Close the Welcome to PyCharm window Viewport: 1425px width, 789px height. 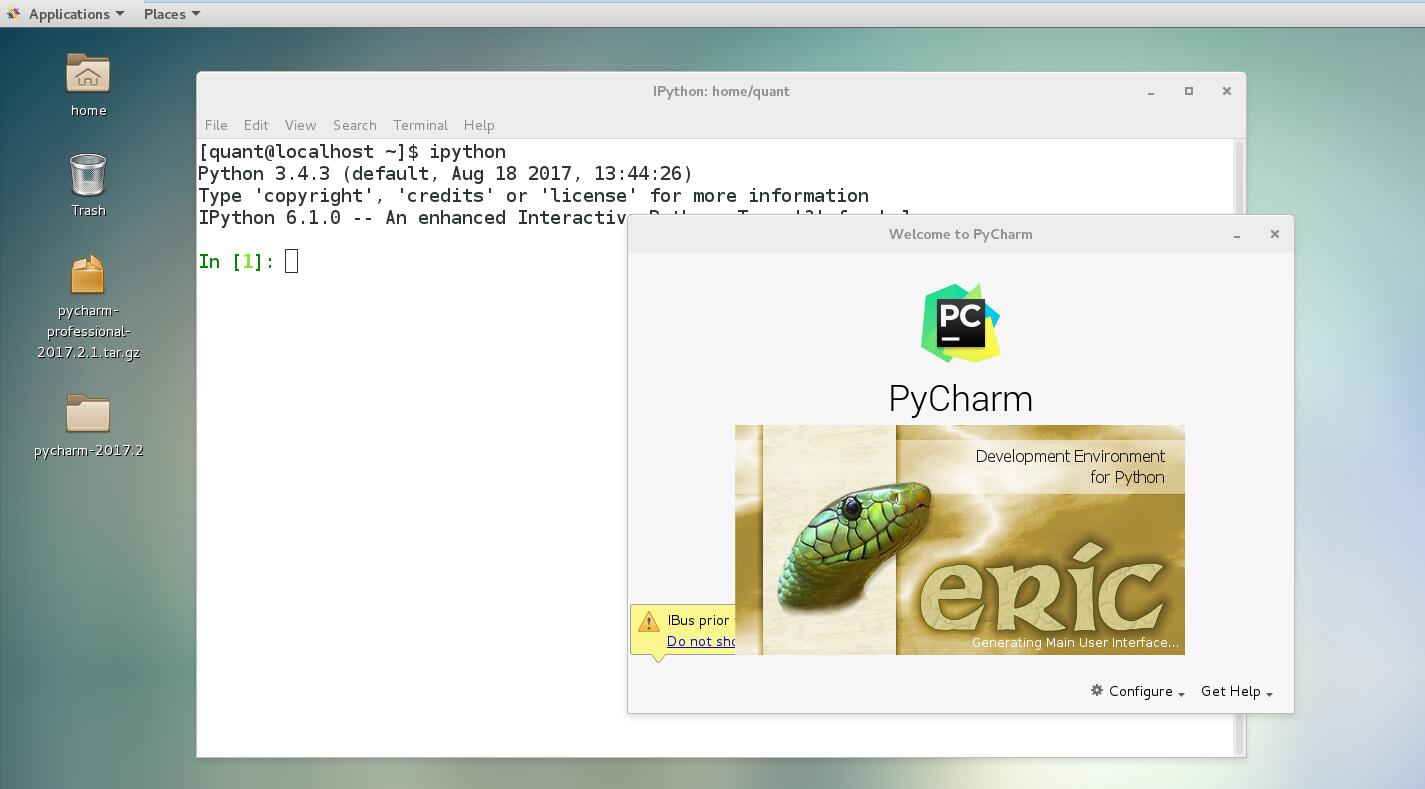(x=1274, y=234)
